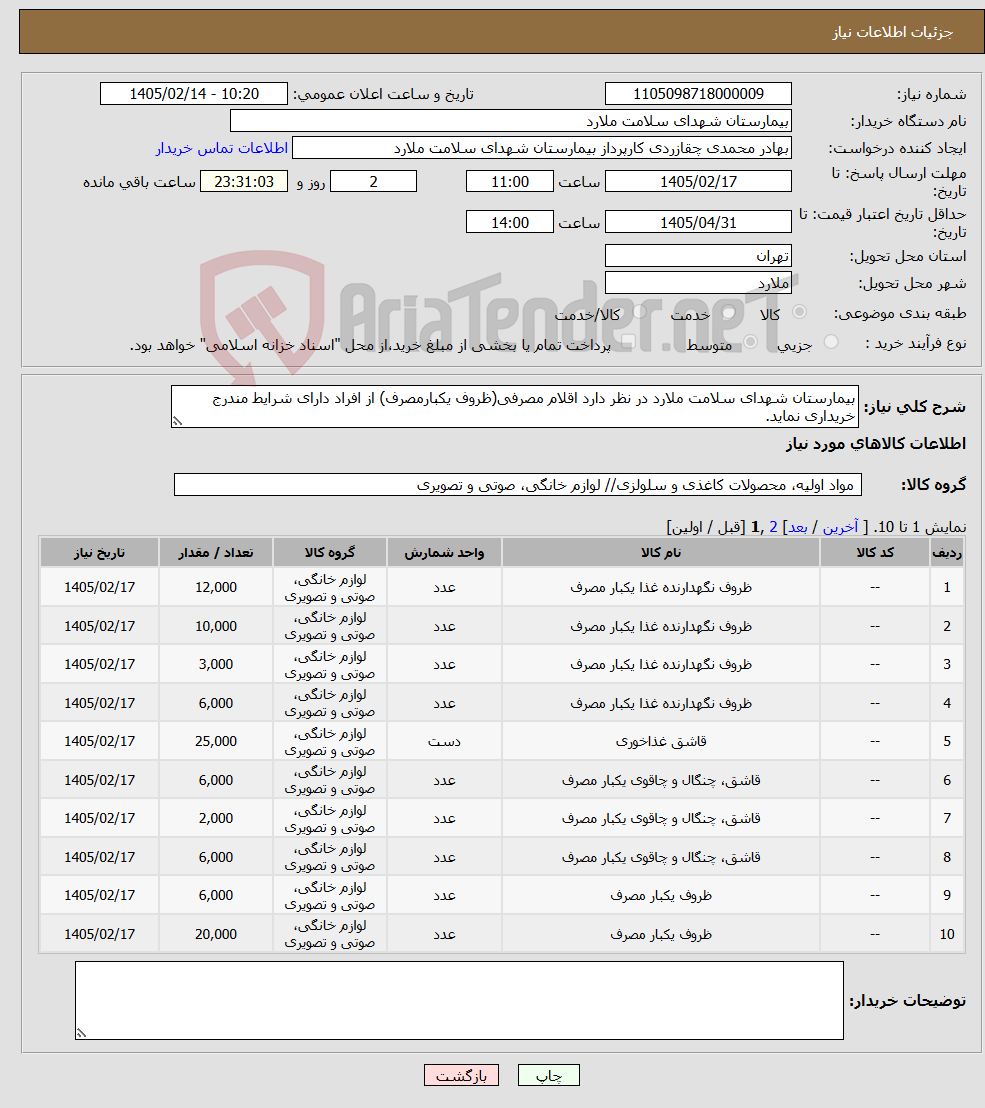This screenshot has width=985, height=1108.
Task: Click the item name in row 4
Action: click(661, 703)
